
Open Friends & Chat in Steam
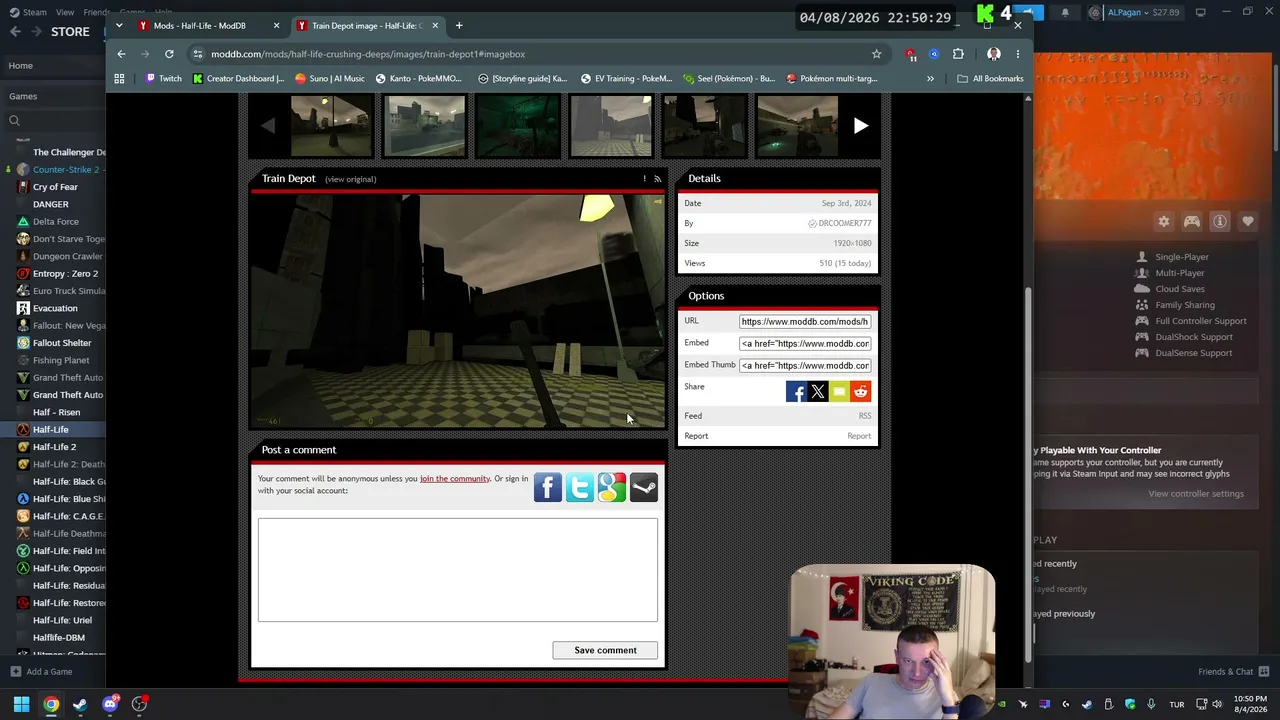[1233, 672]
